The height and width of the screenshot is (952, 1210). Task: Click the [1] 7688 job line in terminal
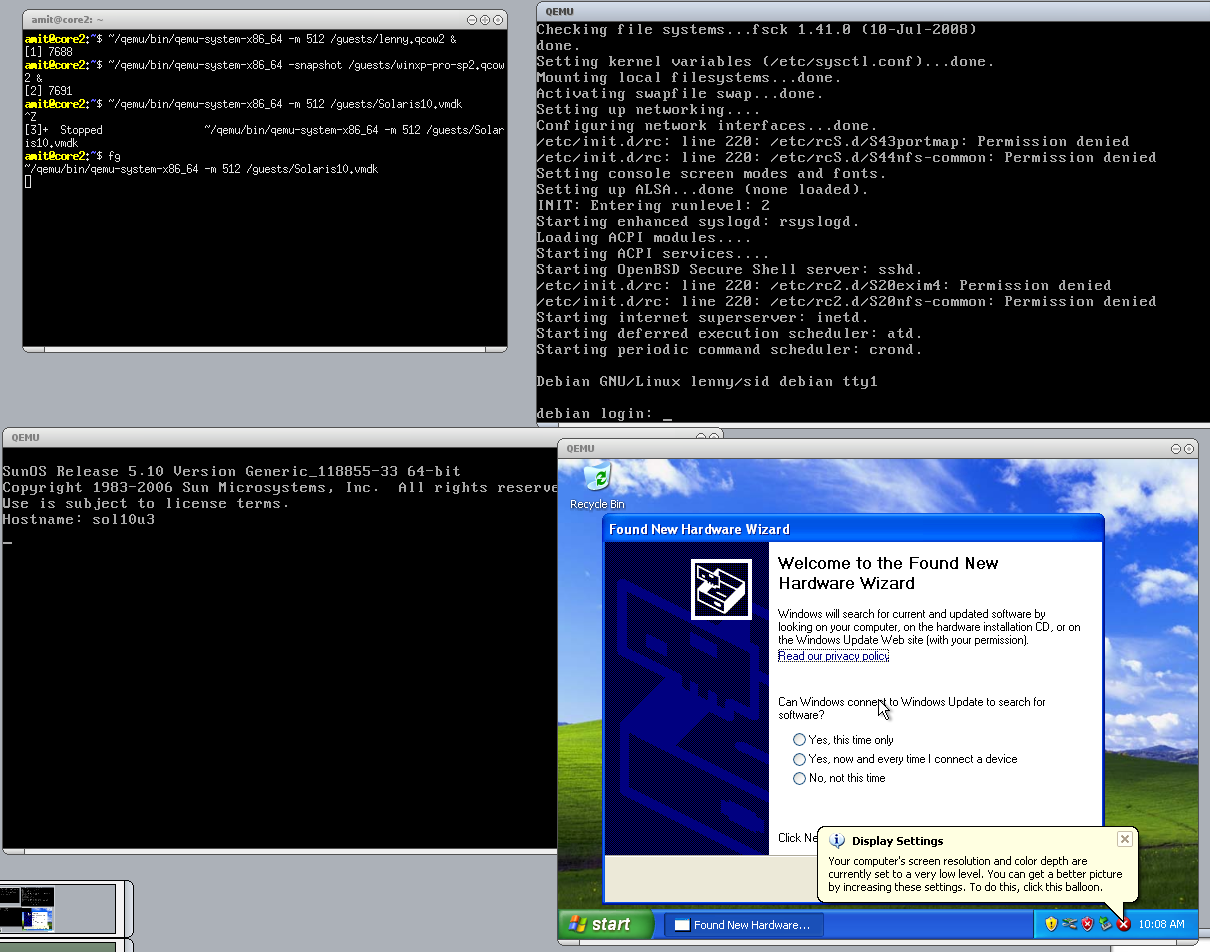click(x=49, y=52)
